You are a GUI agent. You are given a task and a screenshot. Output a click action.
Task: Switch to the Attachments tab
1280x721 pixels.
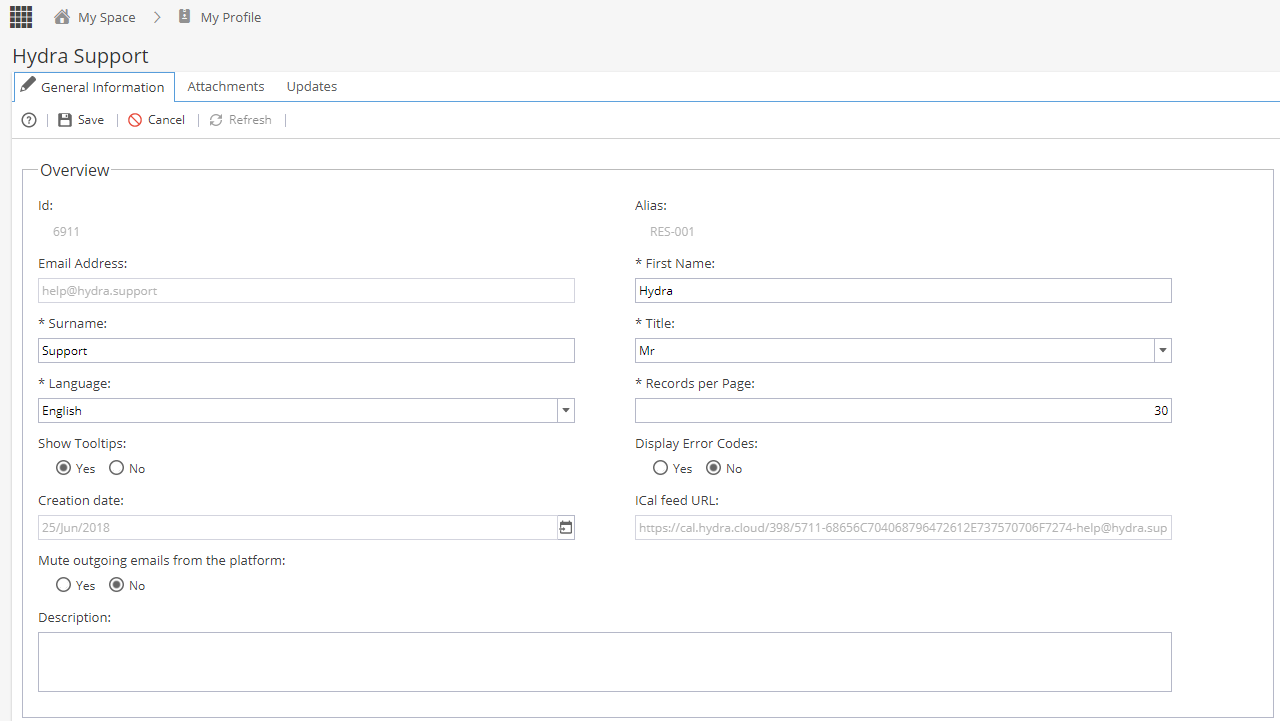pyautogui.click(x=226, y=87)
